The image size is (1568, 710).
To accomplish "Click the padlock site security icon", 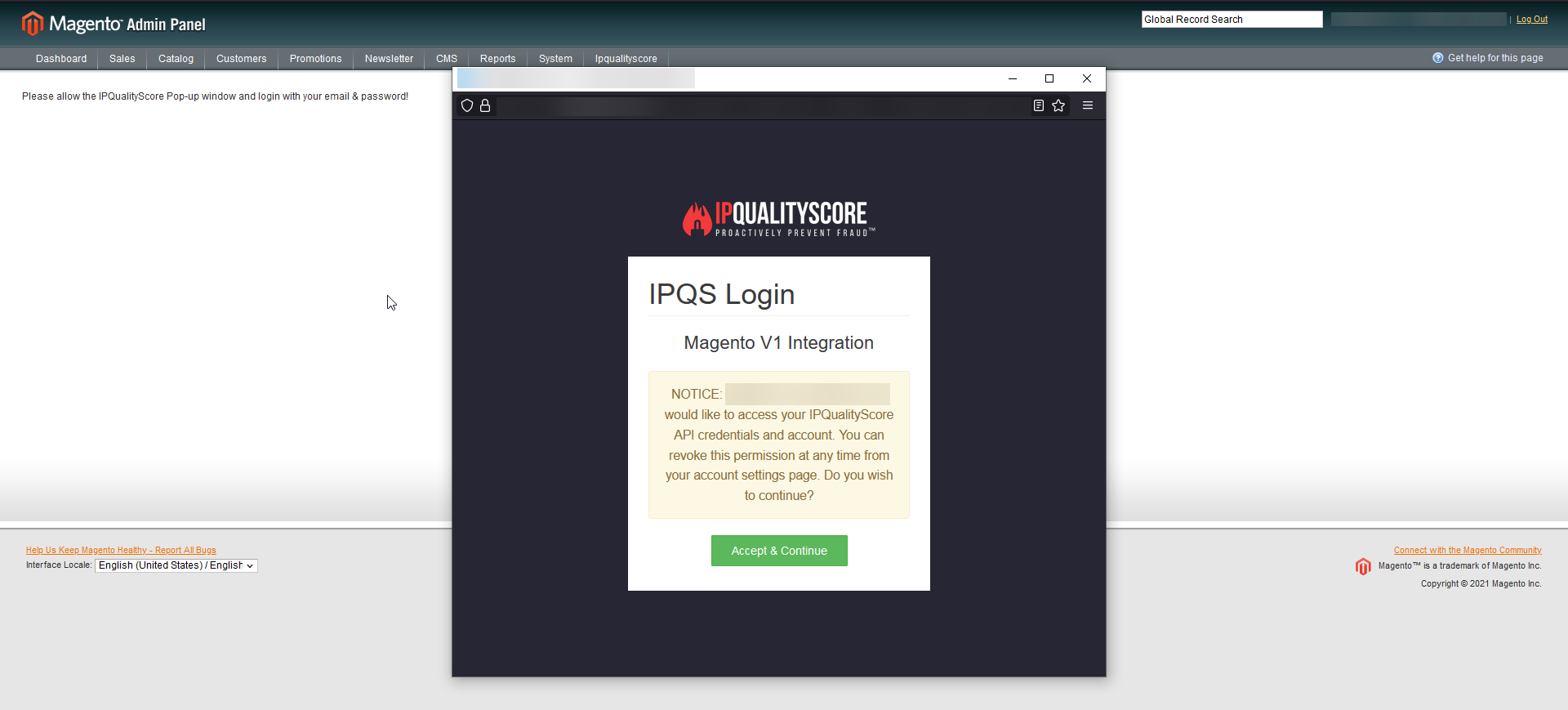I will pos(485,105).
